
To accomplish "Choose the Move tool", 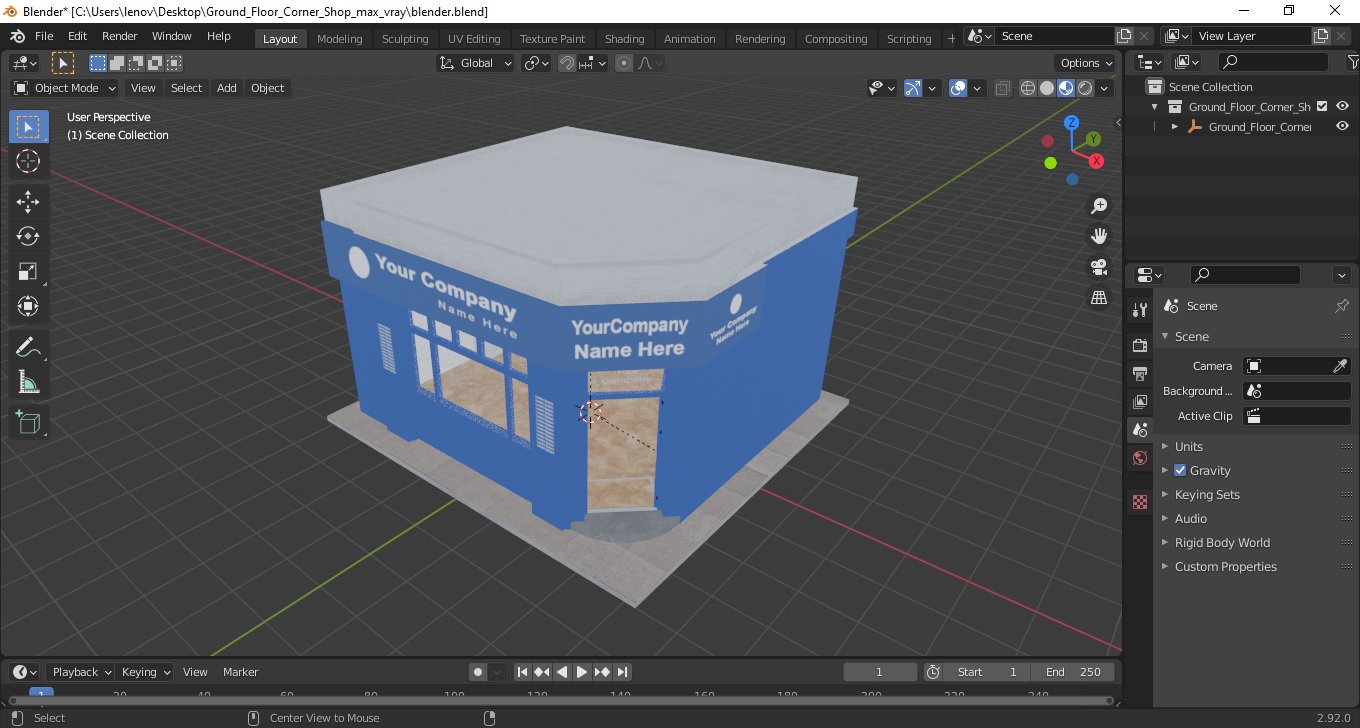I will click(x=28, y=201).
